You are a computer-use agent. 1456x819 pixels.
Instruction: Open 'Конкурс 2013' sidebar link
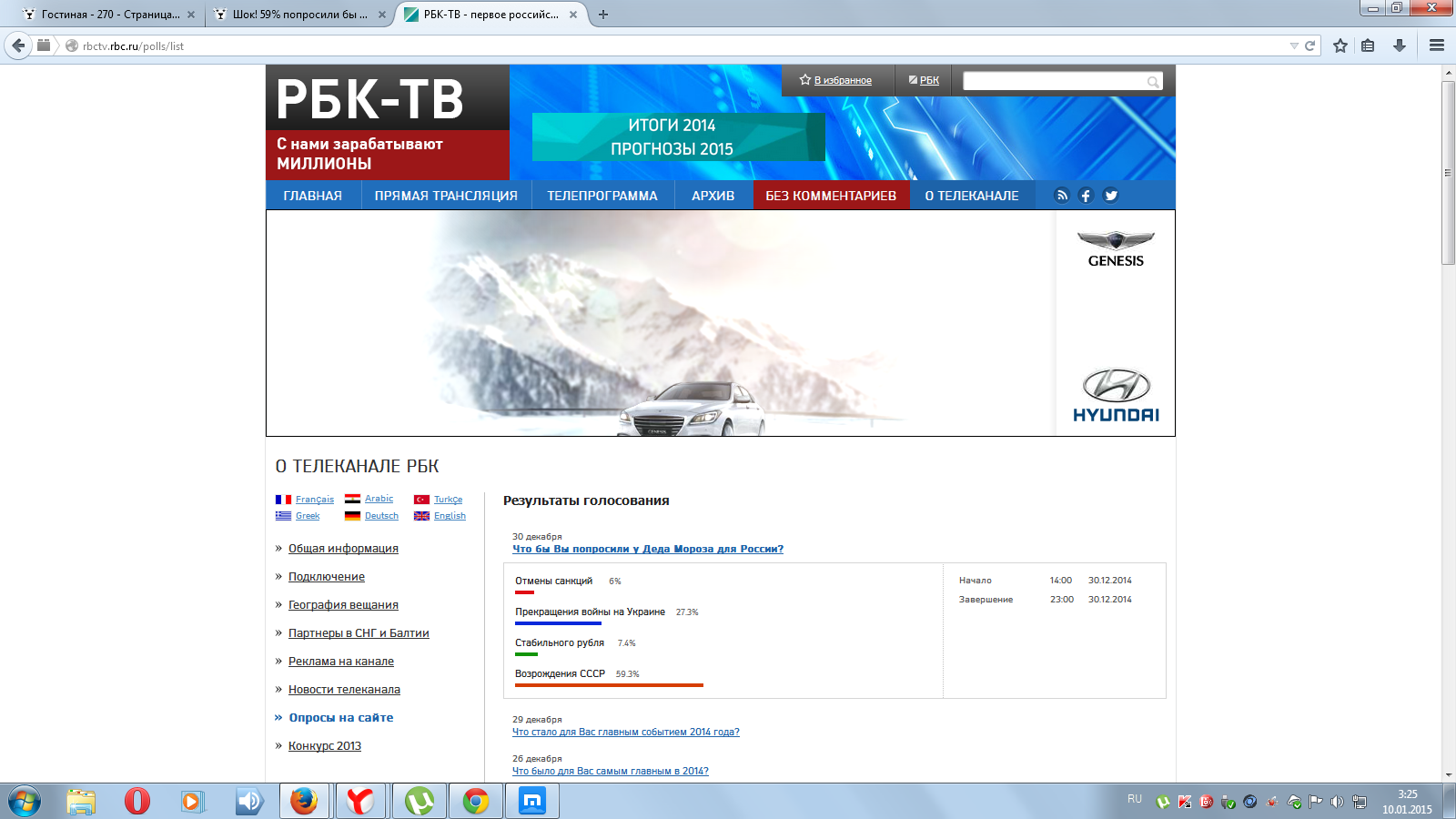[x=325, y=746]
